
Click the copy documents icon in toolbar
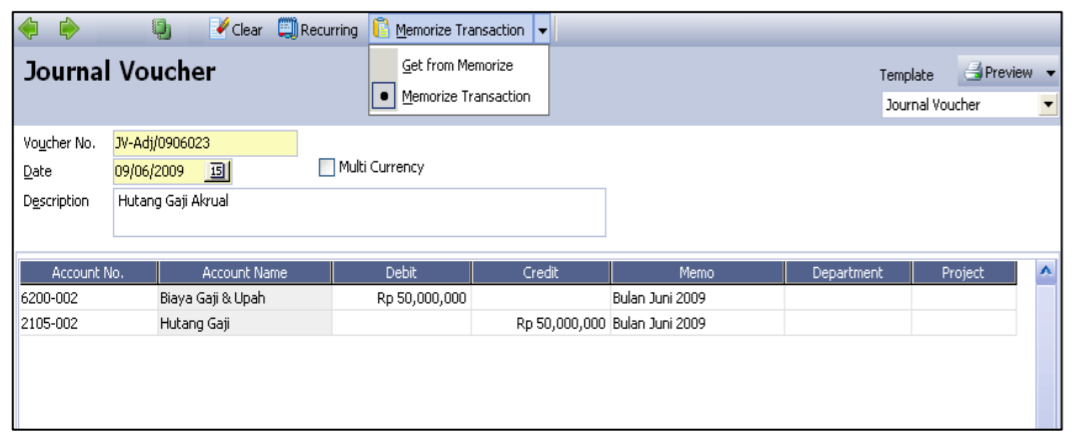(x=161, y=30)
